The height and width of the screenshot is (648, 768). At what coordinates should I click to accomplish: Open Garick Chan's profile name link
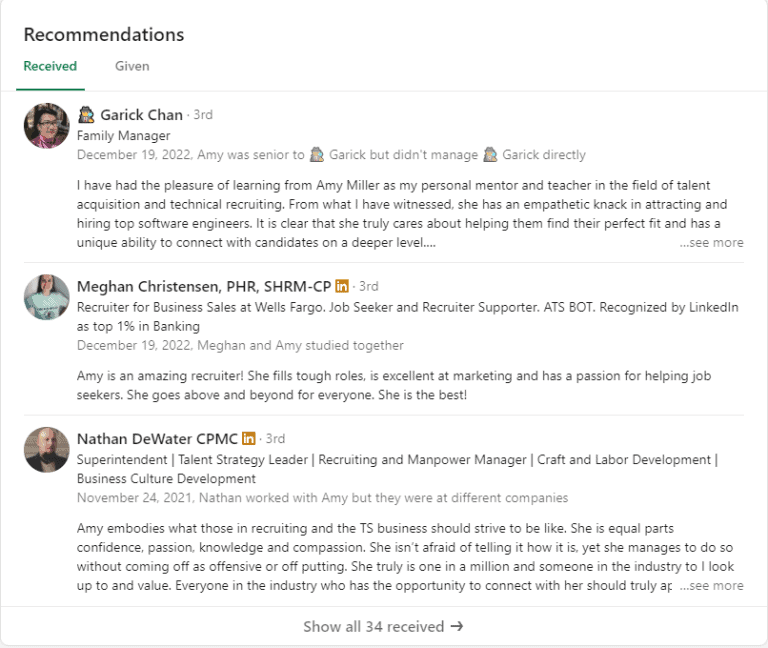(141, 115)
